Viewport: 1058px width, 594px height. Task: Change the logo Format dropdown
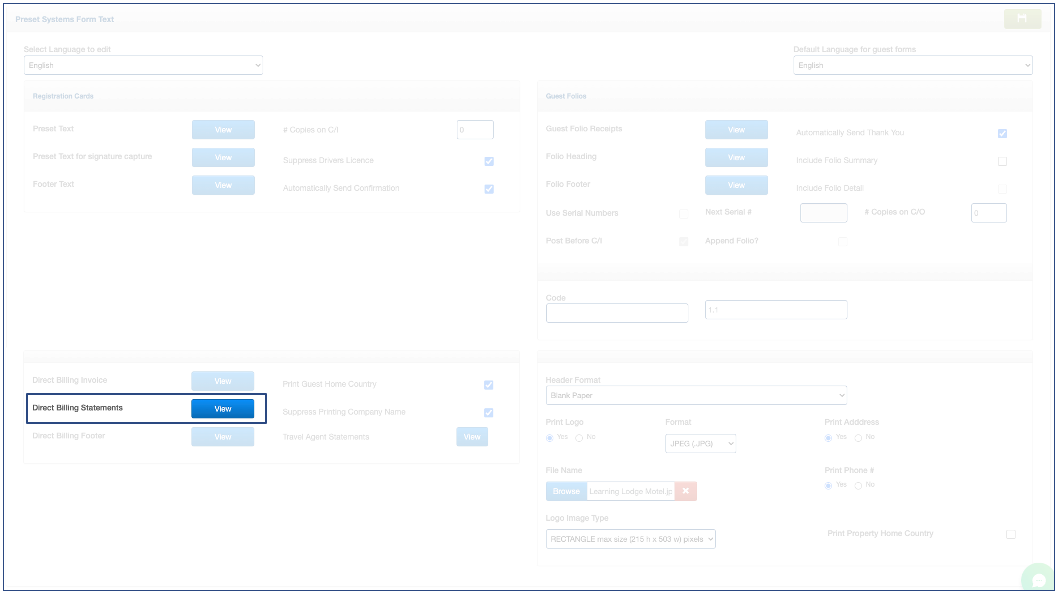tap(700, 443)
